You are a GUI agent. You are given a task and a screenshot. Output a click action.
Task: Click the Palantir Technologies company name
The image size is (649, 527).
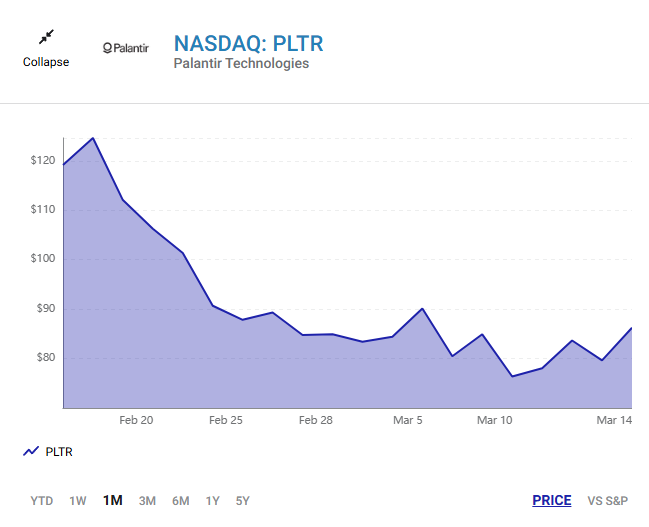(x=241, y=64)
